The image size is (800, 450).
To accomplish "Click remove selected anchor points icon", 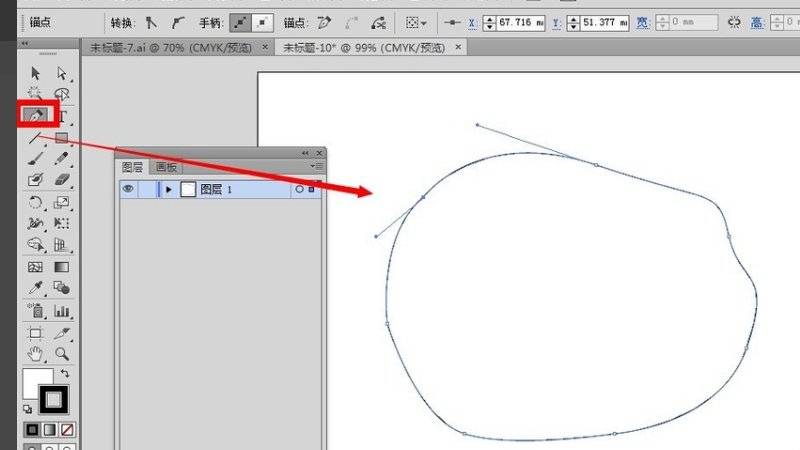I will pyautogui.click(x=324, y=22).
